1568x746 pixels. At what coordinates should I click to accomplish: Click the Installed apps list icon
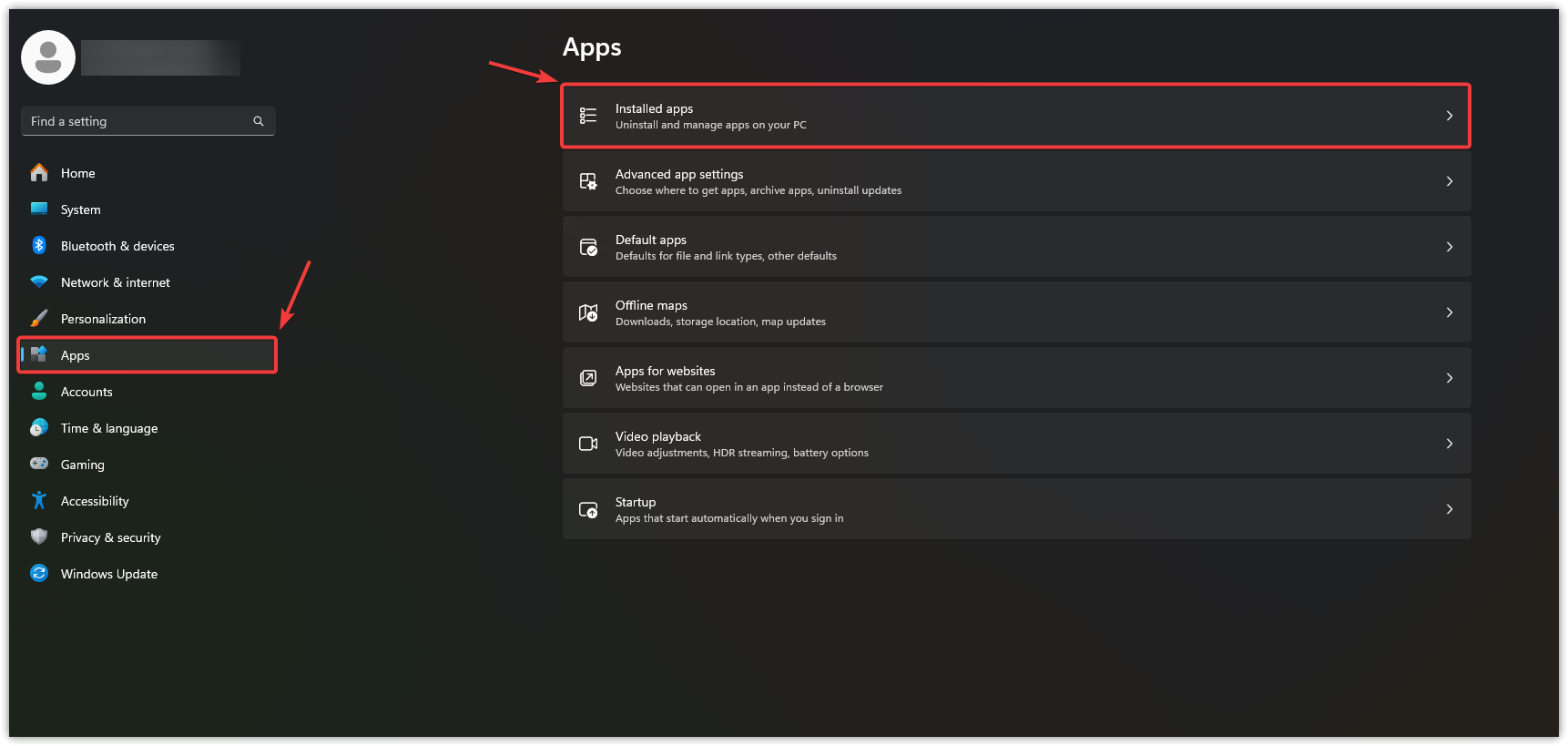tap(588, 116)
